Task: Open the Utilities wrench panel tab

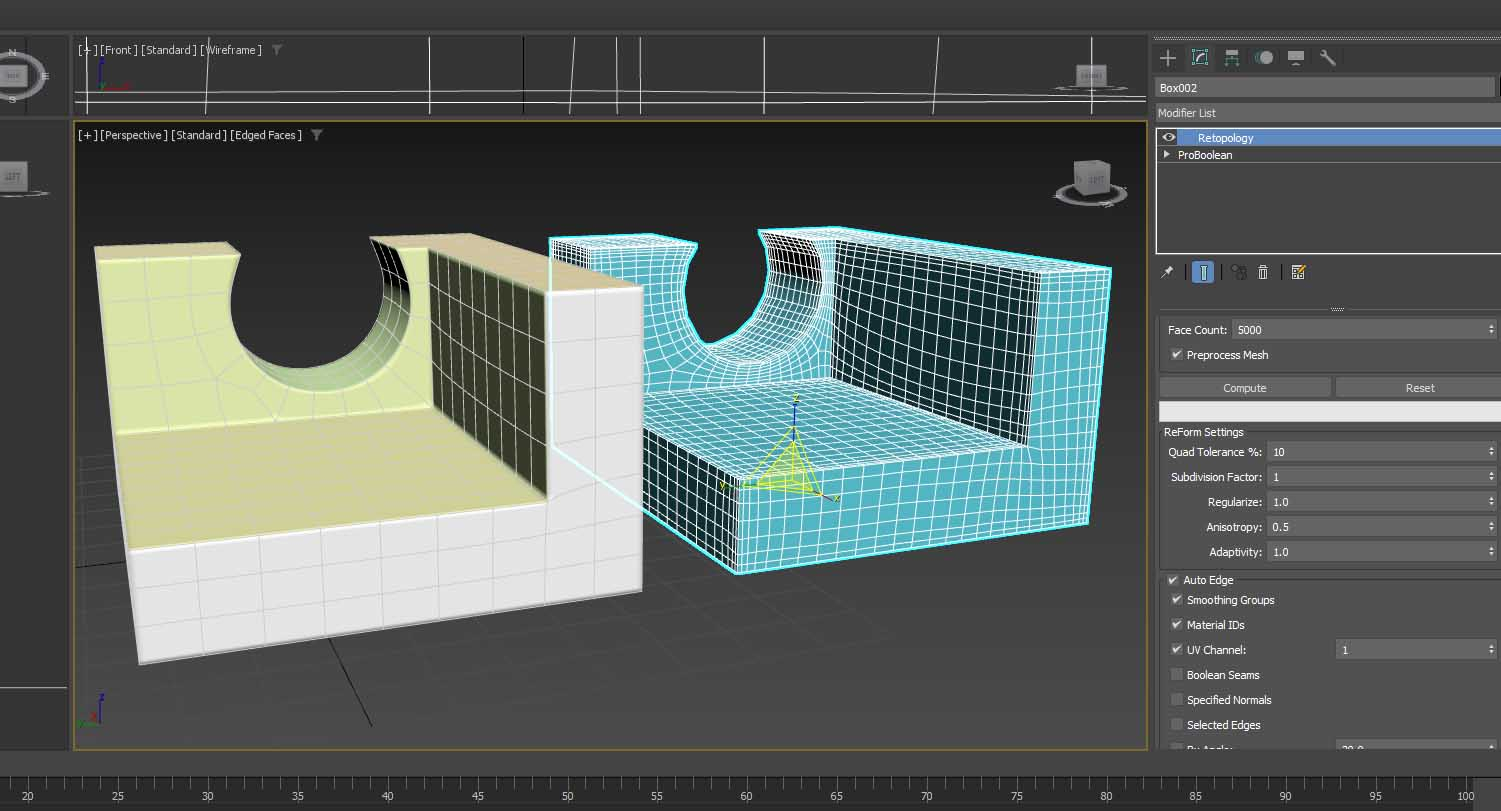Action: 1328,58
